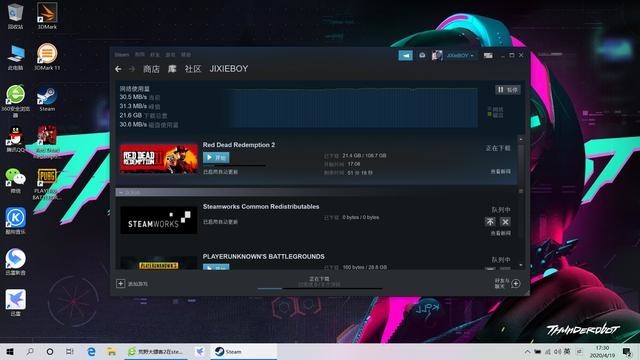Open the Steam announcements megaphone button

tap(405, 55)
